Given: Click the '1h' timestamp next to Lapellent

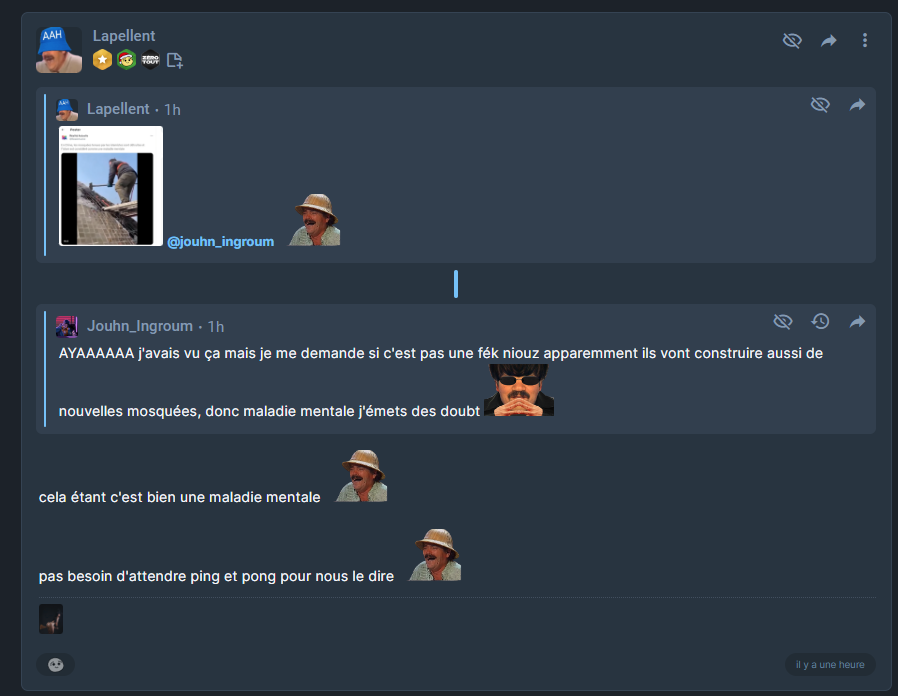Looking at the screenshot, I should click(x=172, y=109).
